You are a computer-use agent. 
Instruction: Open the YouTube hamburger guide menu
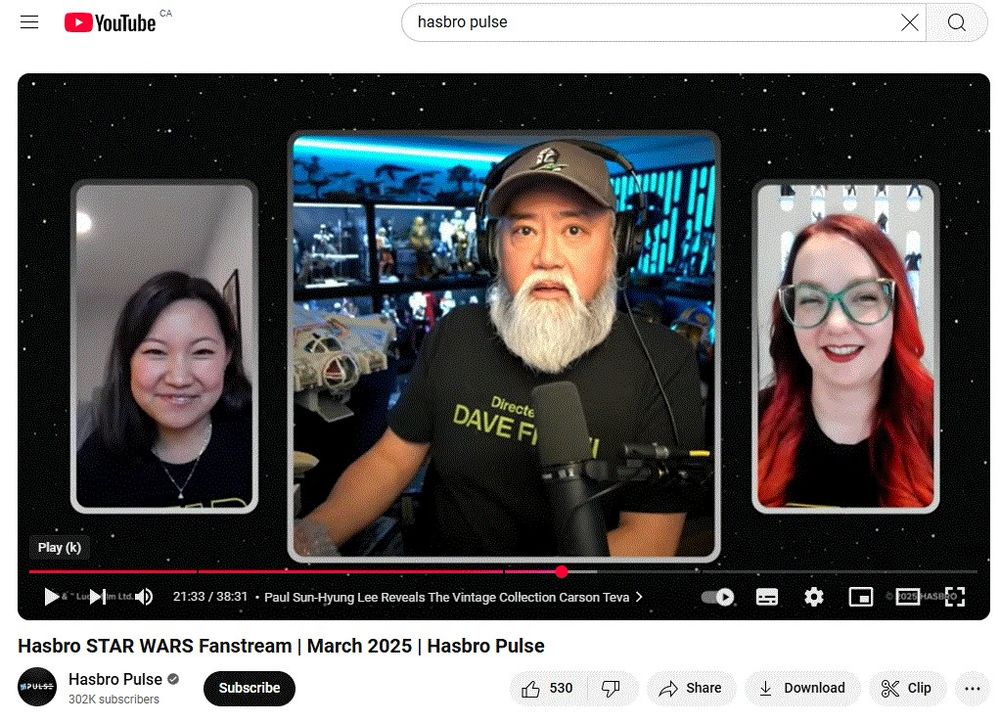tap(29, 22)
